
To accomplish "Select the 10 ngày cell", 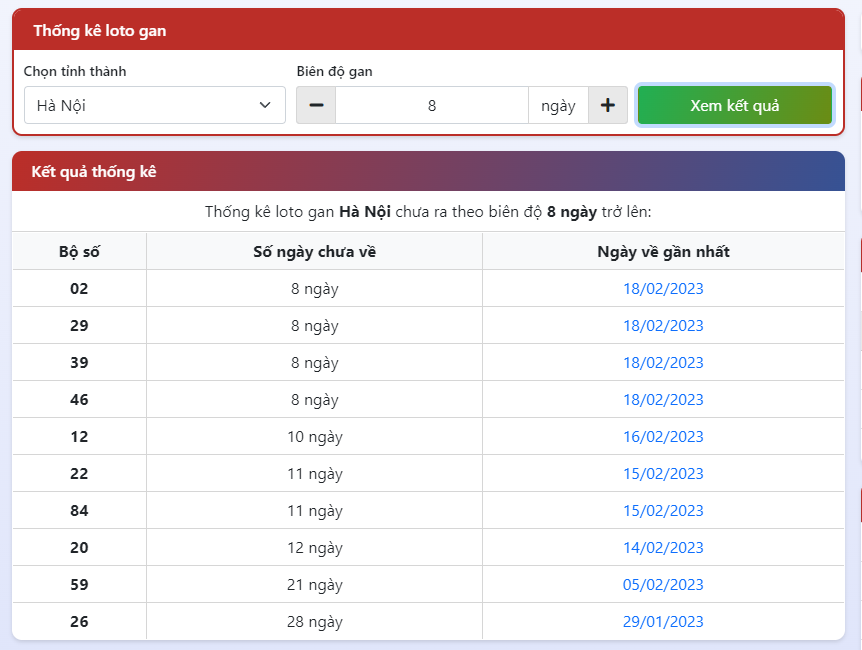I will click(x=314, y=437).
